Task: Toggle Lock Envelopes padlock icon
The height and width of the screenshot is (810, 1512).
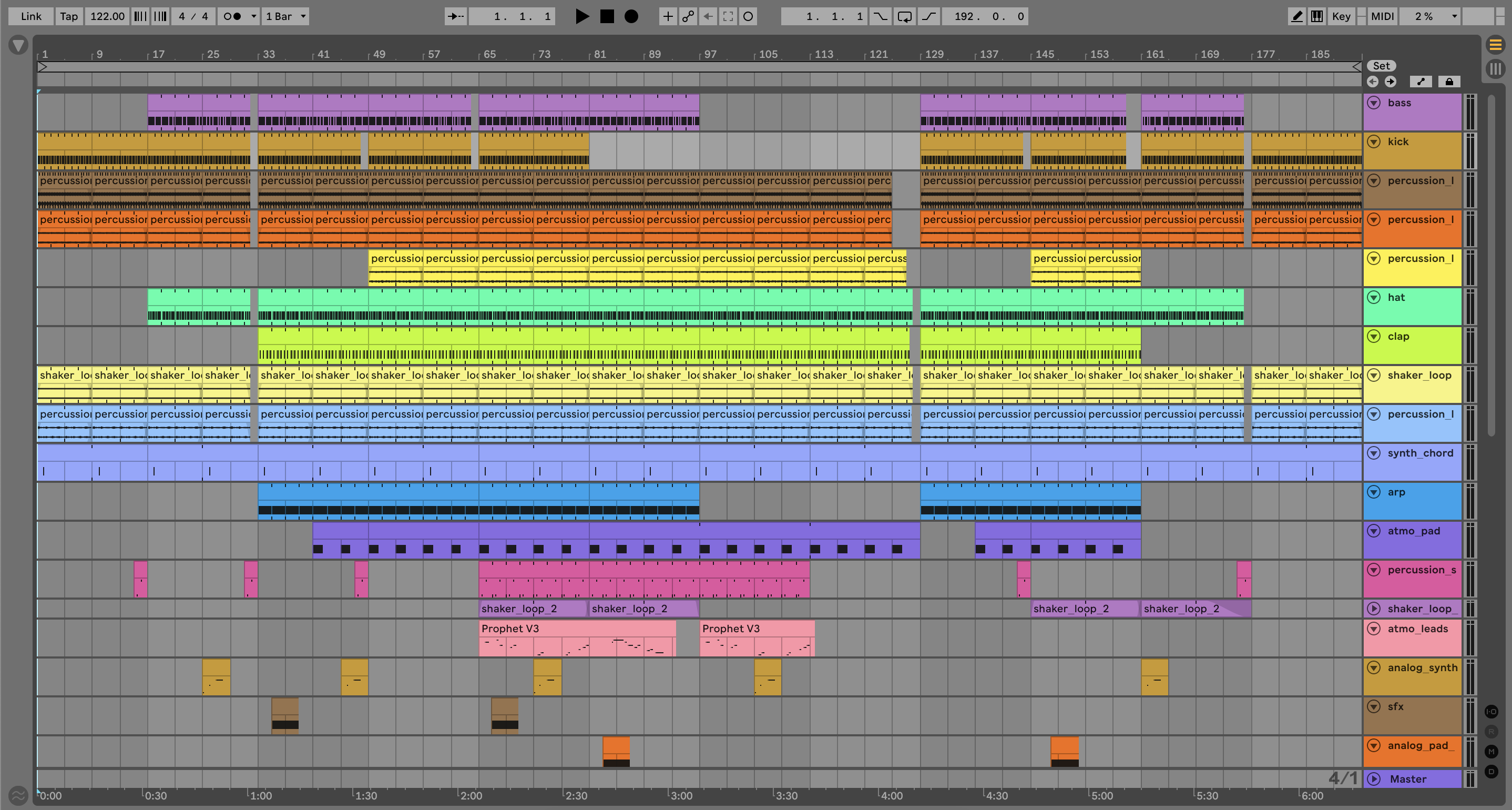Action: [1448, 82]
